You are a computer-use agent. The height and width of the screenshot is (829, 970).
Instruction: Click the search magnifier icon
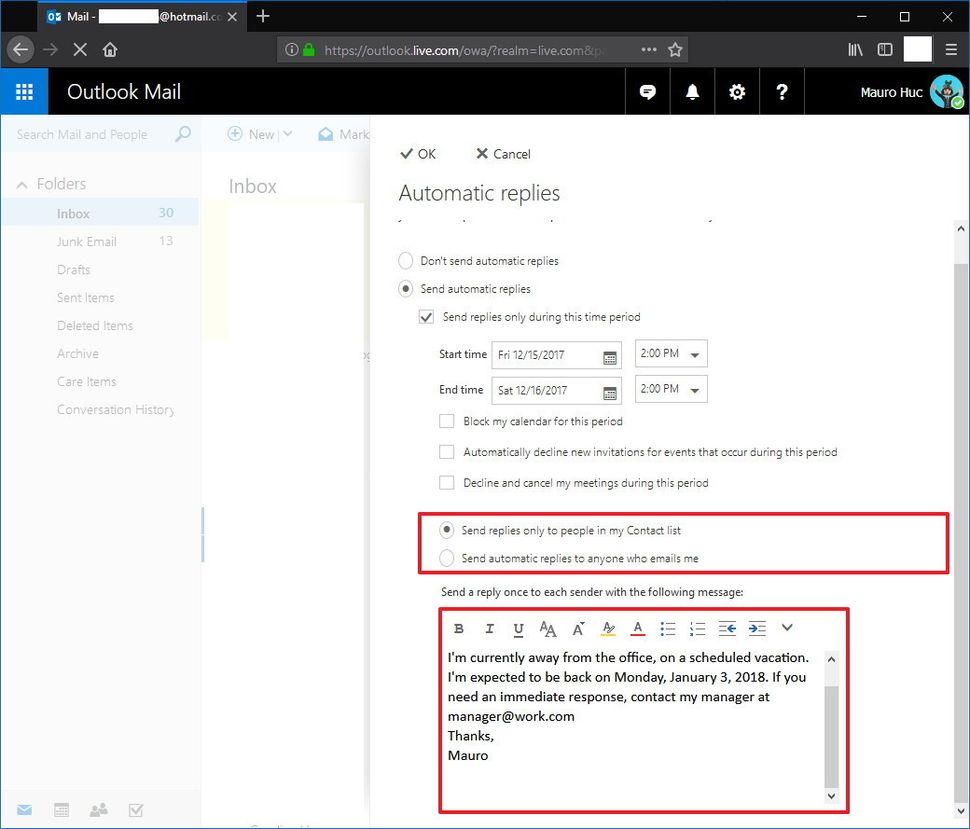point(182,134)
